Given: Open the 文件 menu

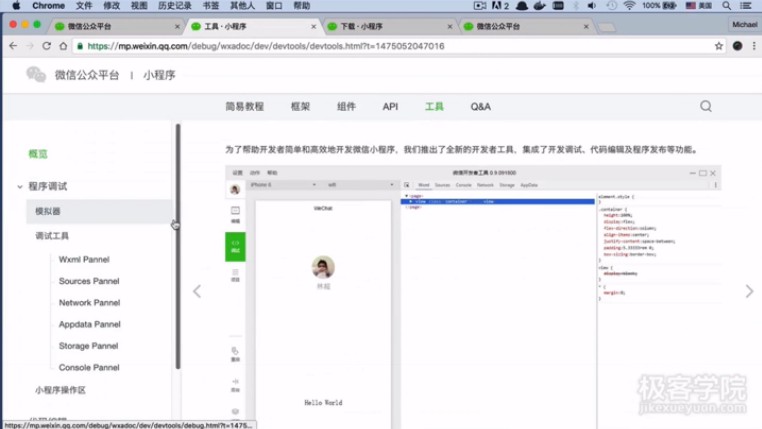Looking at the screenshot, I should point(84,6).
